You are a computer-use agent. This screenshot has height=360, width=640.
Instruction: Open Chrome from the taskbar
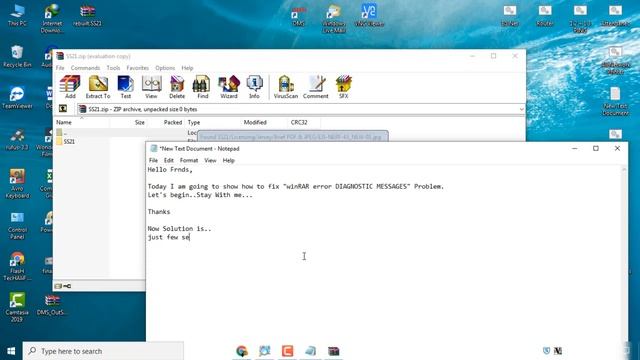tap(242, 351)
